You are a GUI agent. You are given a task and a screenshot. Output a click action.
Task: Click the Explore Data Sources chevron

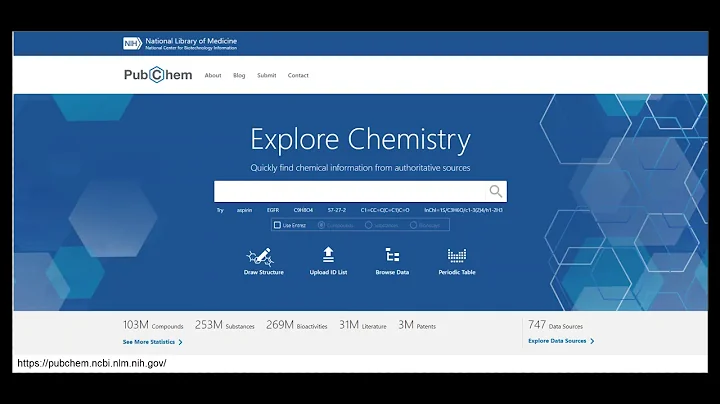pos(592,341)
